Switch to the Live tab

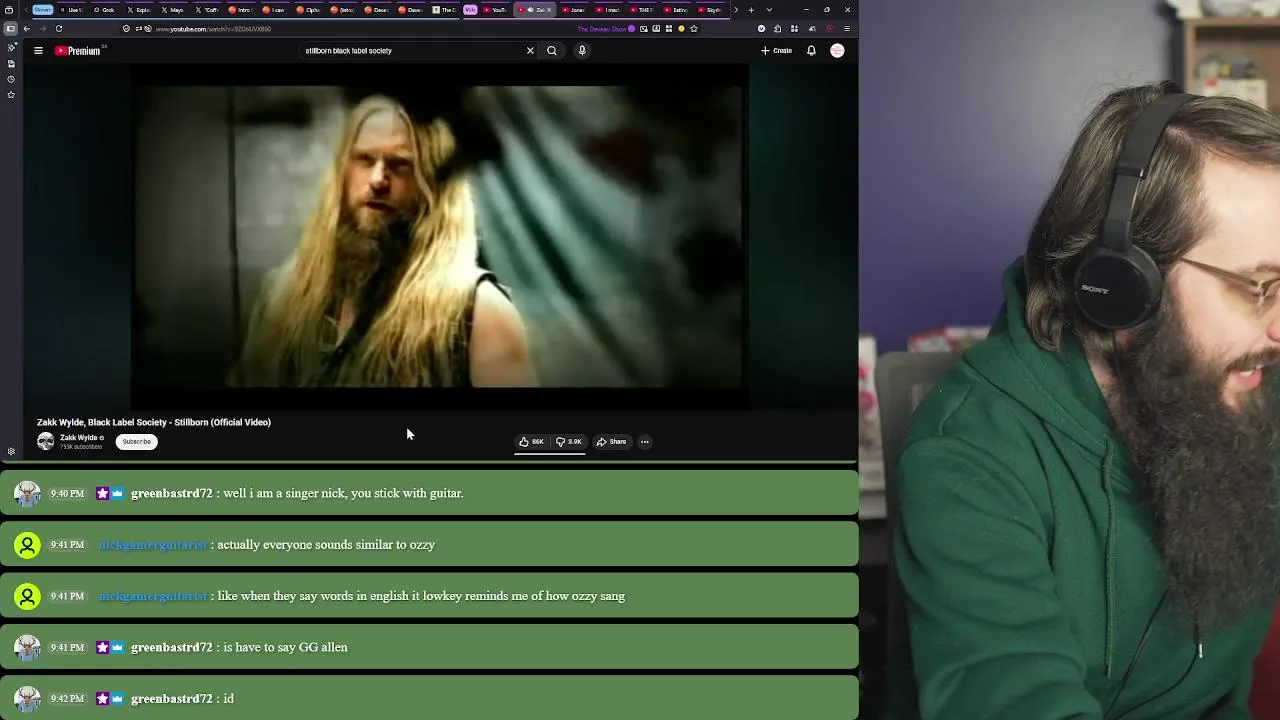tap(72, 10)
